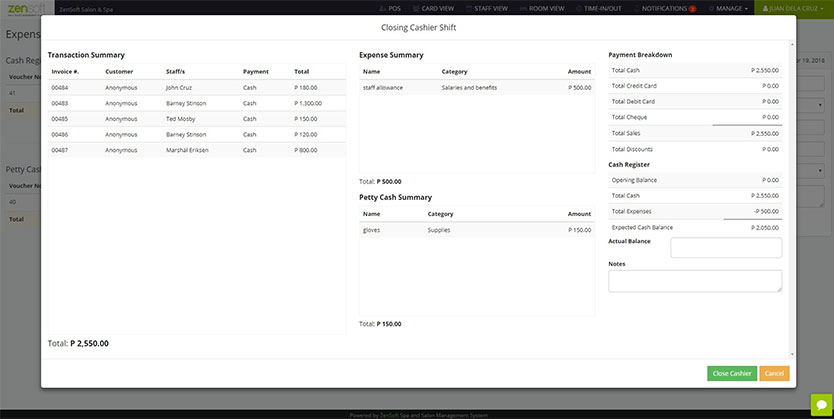Click the green chat bubble icon
This screenshot has height=419, width=834.
coord(821,405)
